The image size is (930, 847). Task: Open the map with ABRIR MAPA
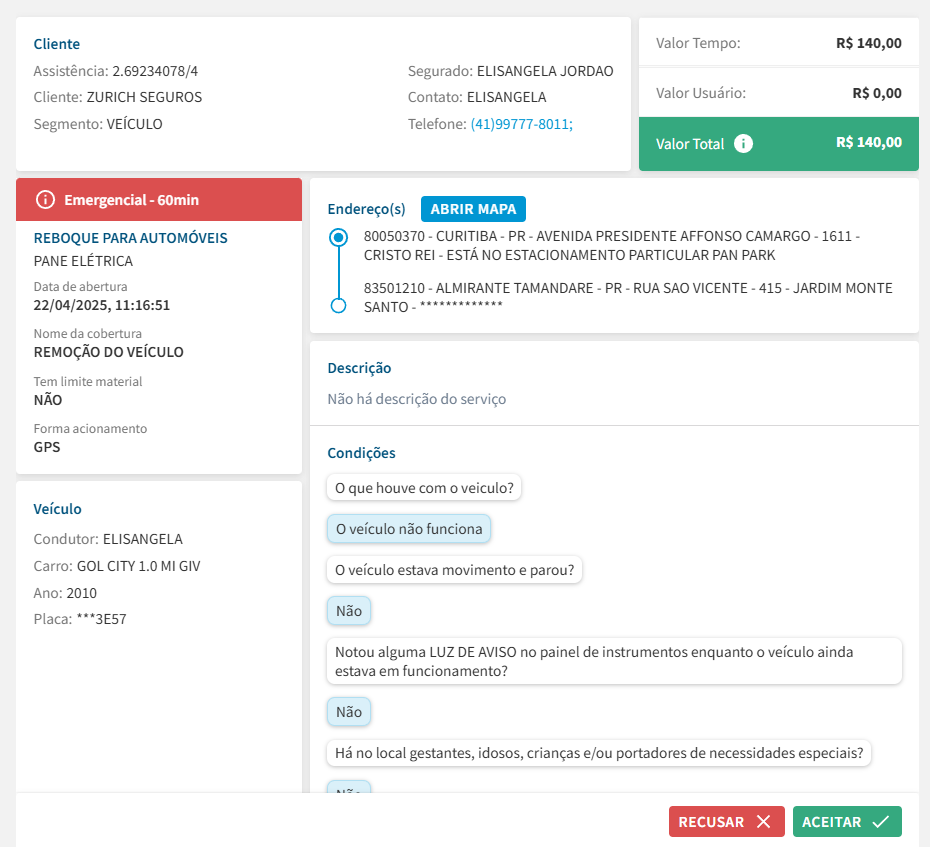473,209
